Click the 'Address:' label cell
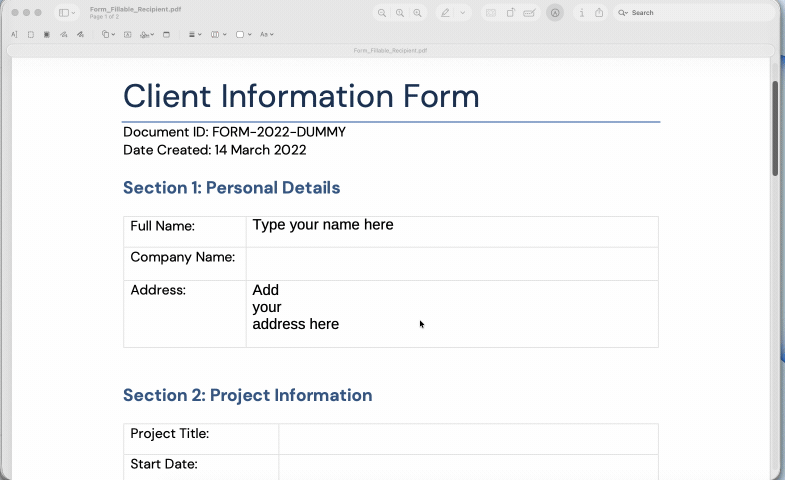The height and width of the screenshot is (480, 785). click(185, 314)
